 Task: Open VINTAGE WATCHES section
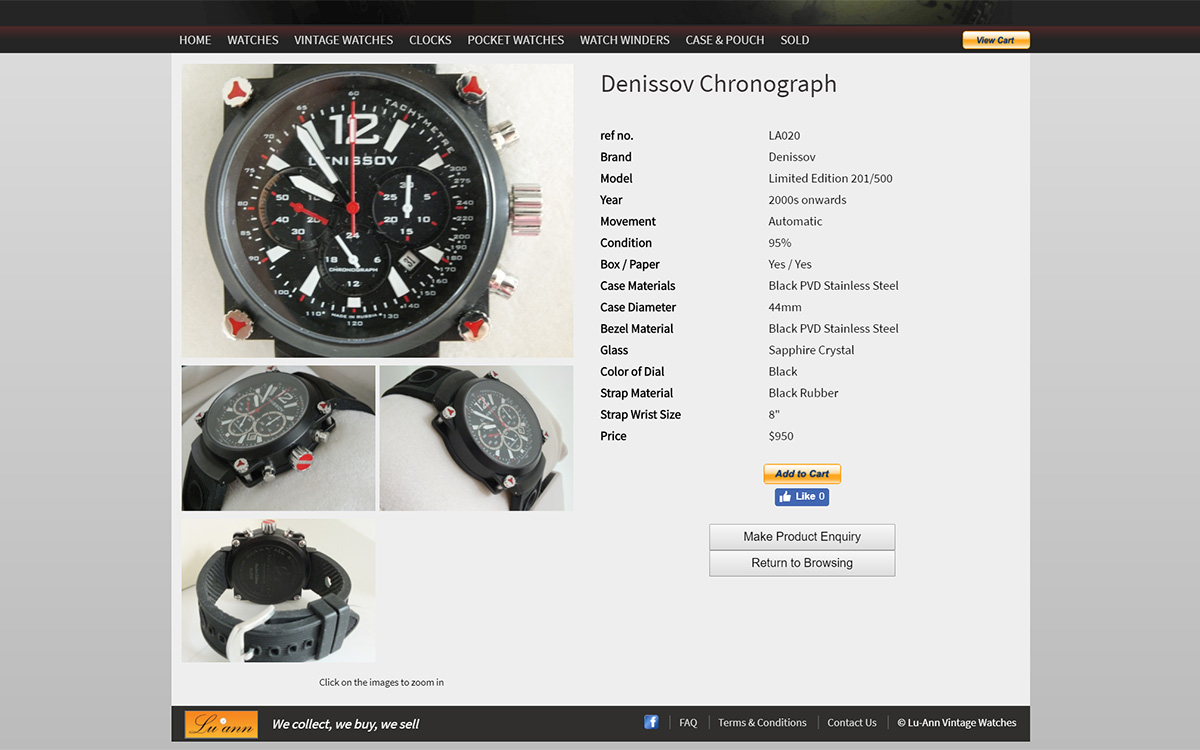pyautogui.click(x=344, y=40)
